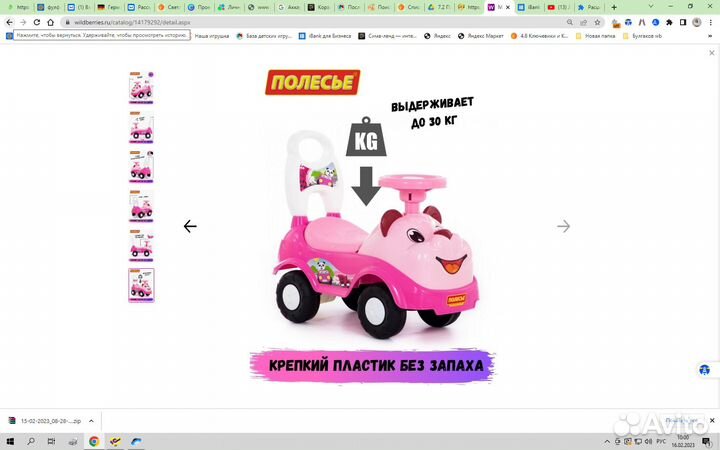The width and height of the screenshot is (720, 450).
Task: Select the fourth product thumbnail
Action: coord(141,206)
